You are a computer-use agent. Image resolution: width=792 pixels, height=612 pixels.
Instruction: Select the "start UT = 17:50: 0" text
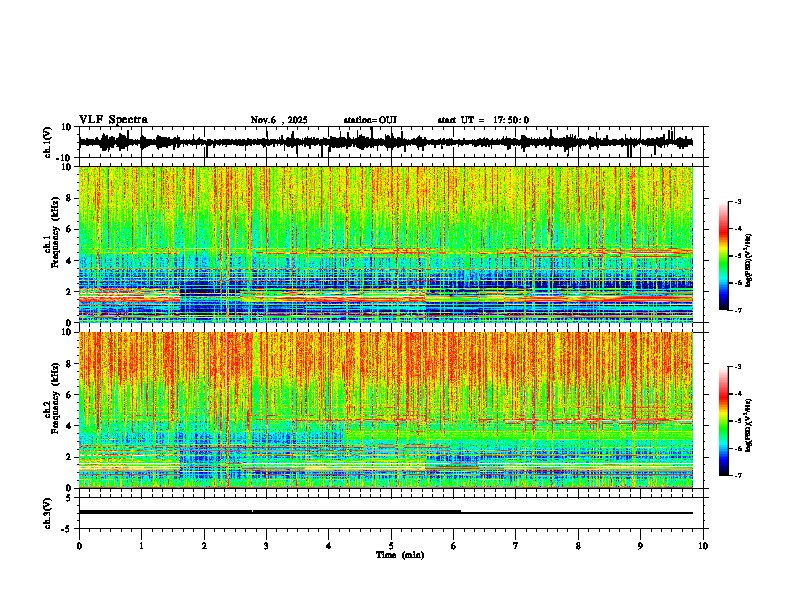click(x=483, y=120)
